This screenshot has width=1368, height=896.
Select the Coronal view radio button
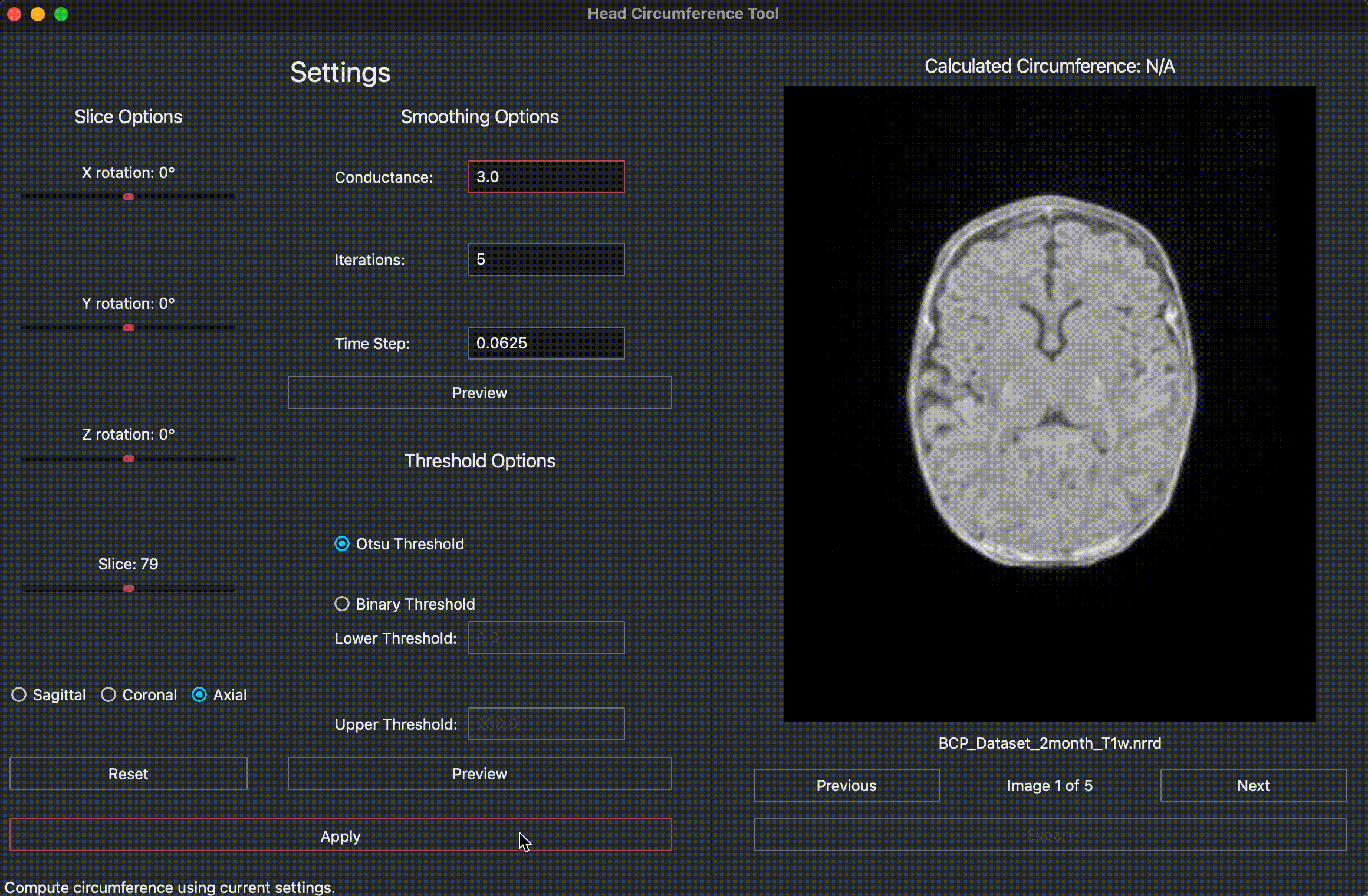pos(108,695)
